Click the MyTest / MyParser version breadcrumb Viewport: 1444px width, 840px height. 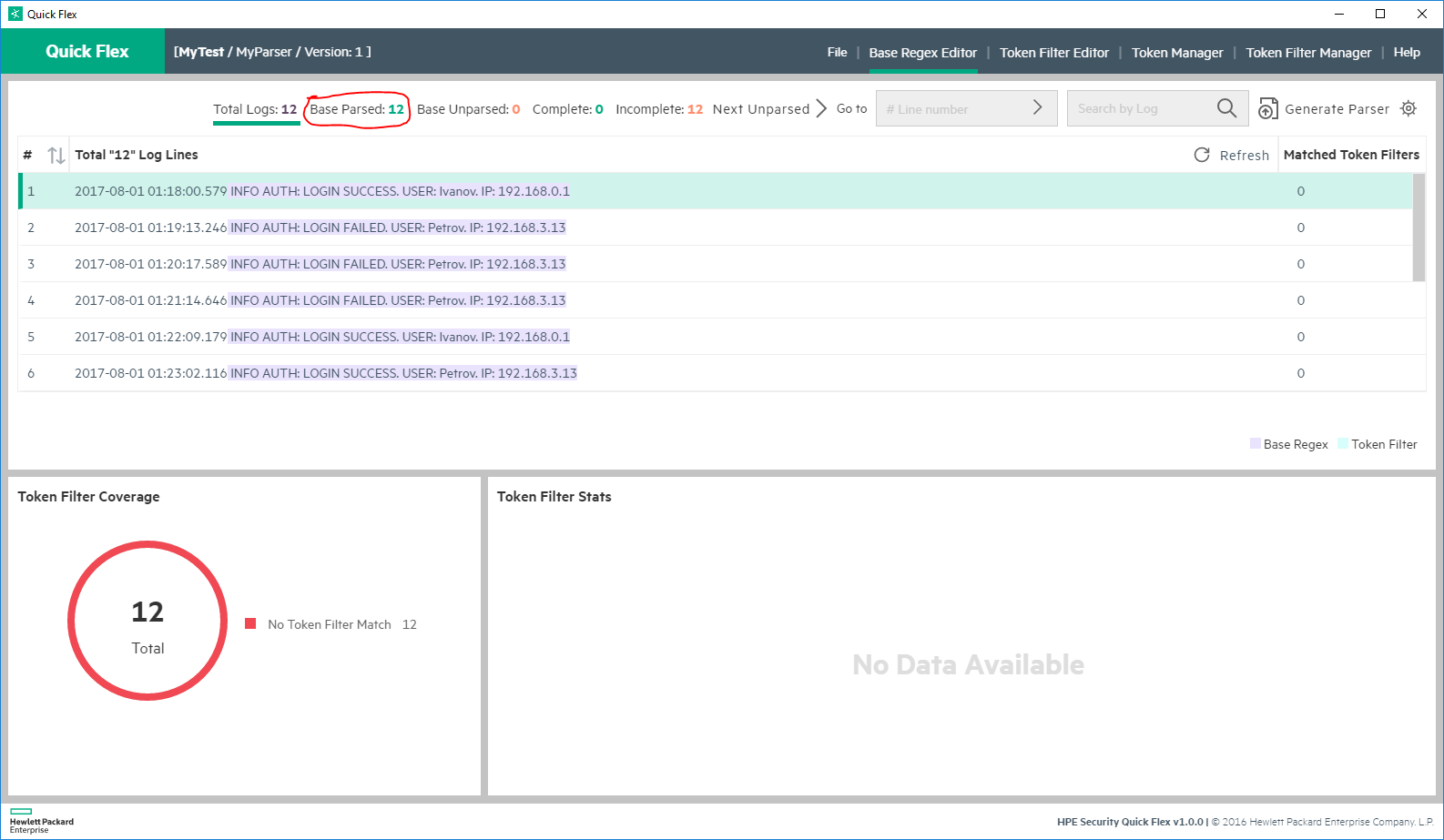272,52
